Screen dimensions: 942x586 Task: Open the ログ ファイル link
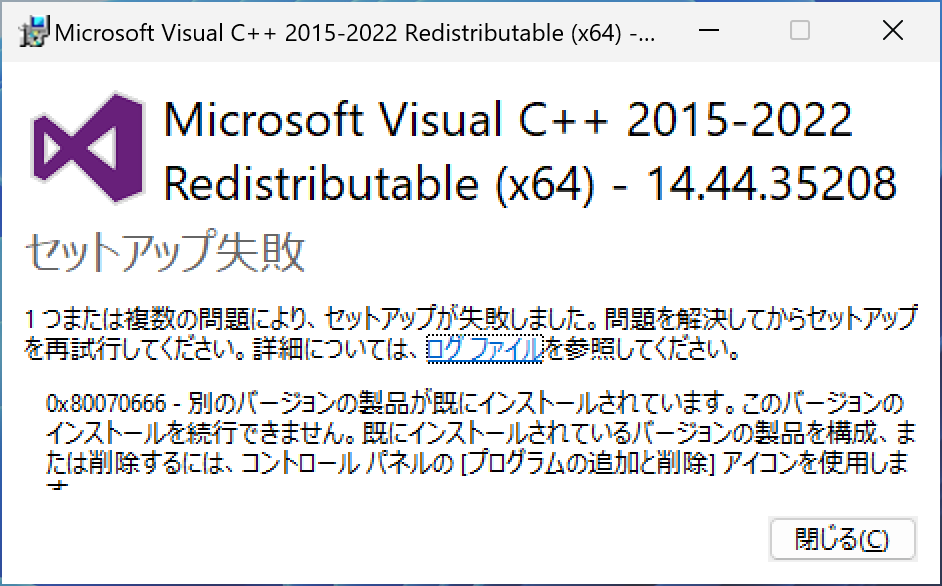(484, 349)
